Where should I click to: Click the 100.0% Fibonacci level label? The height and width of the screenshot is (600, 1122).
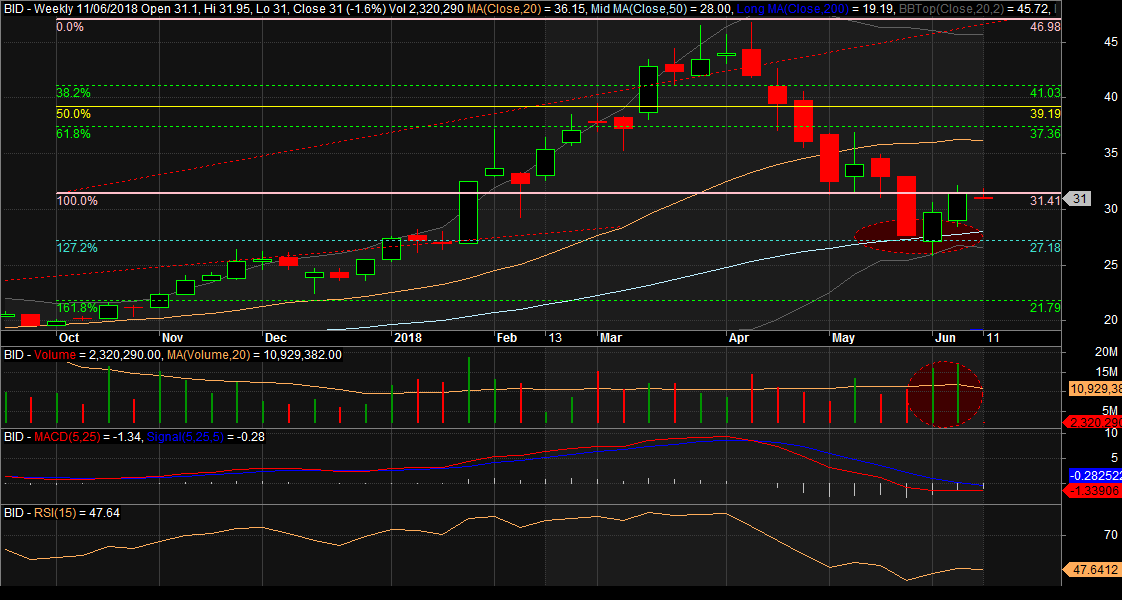coord(77,200)
